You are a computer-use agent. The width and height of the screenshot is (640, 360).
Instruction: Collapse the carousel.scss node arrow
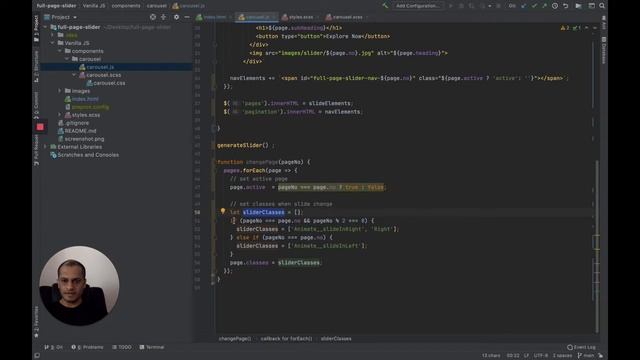point(74,75)
